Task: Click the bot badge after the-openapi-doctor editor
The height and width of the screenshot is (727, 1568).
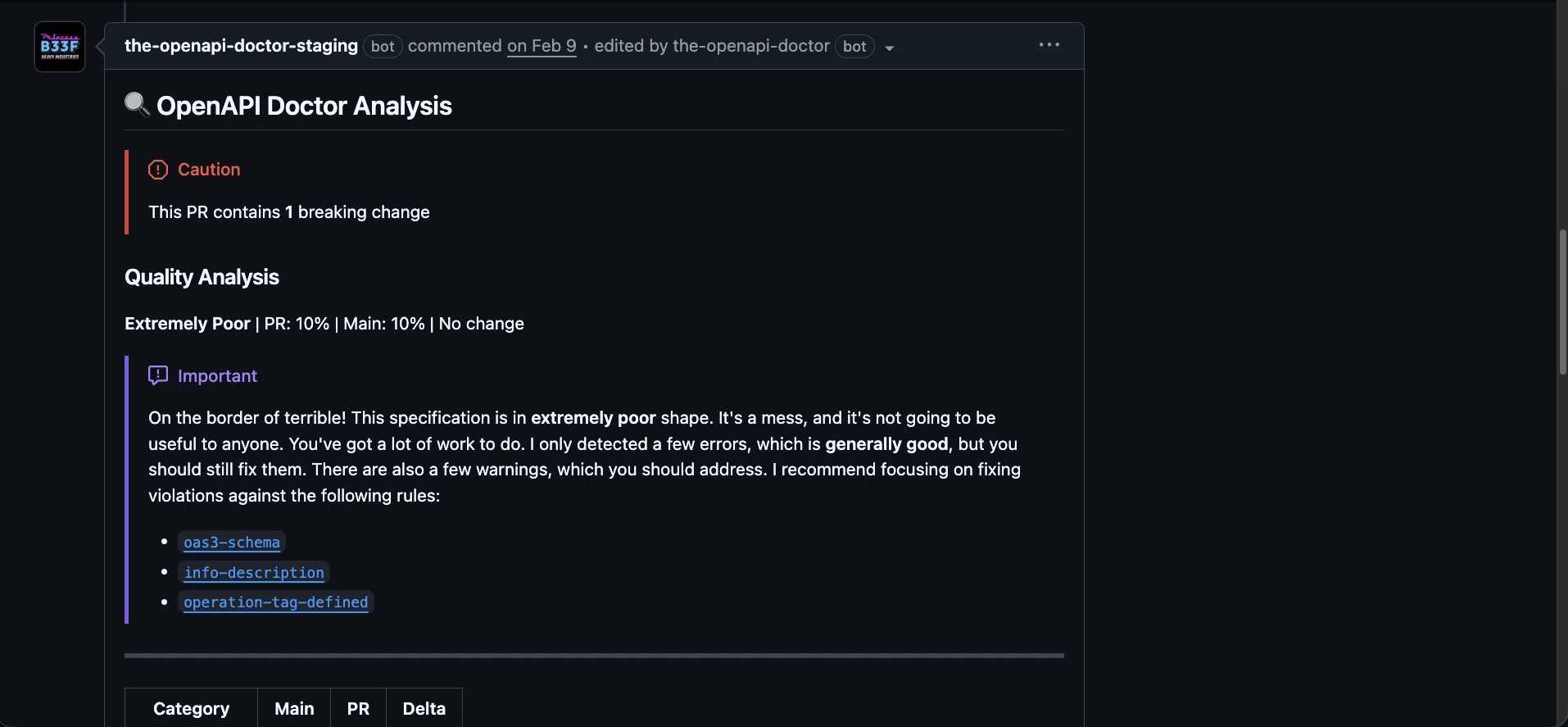Action: click(854, 47)
